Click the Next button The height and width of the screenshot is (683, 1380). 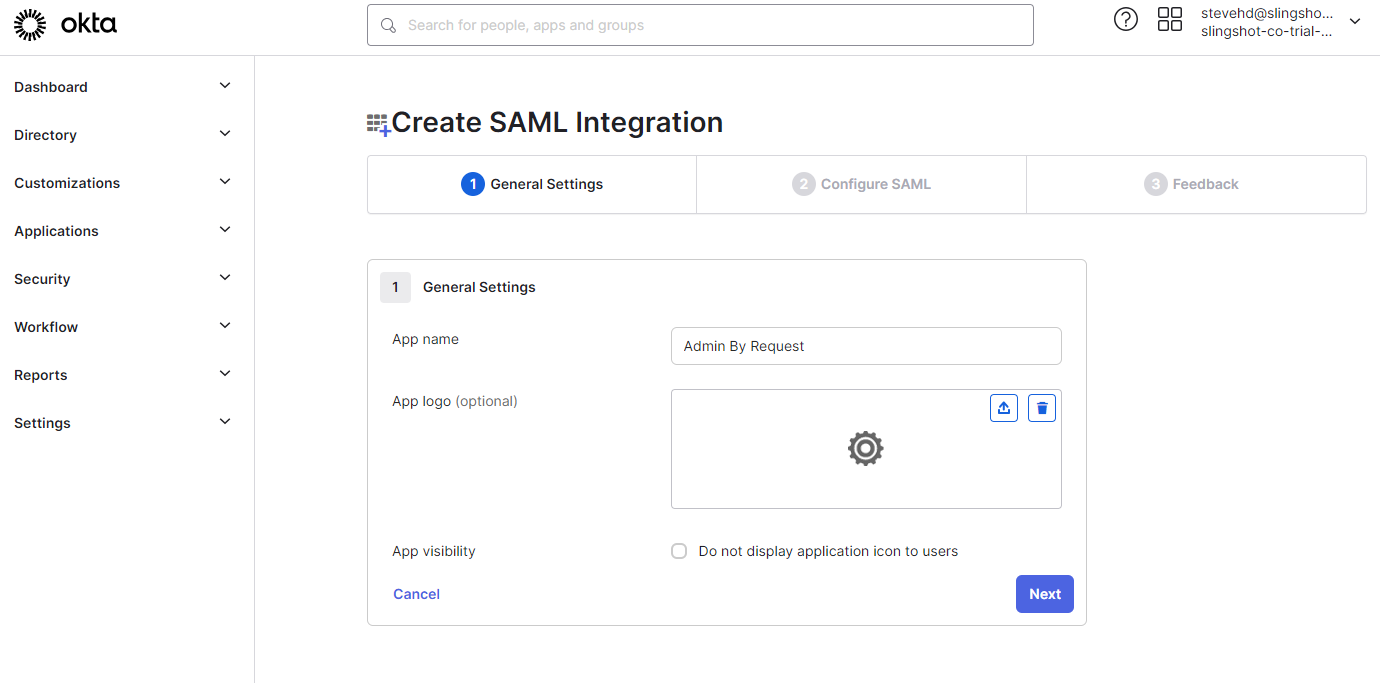(x=1045, y=594)
